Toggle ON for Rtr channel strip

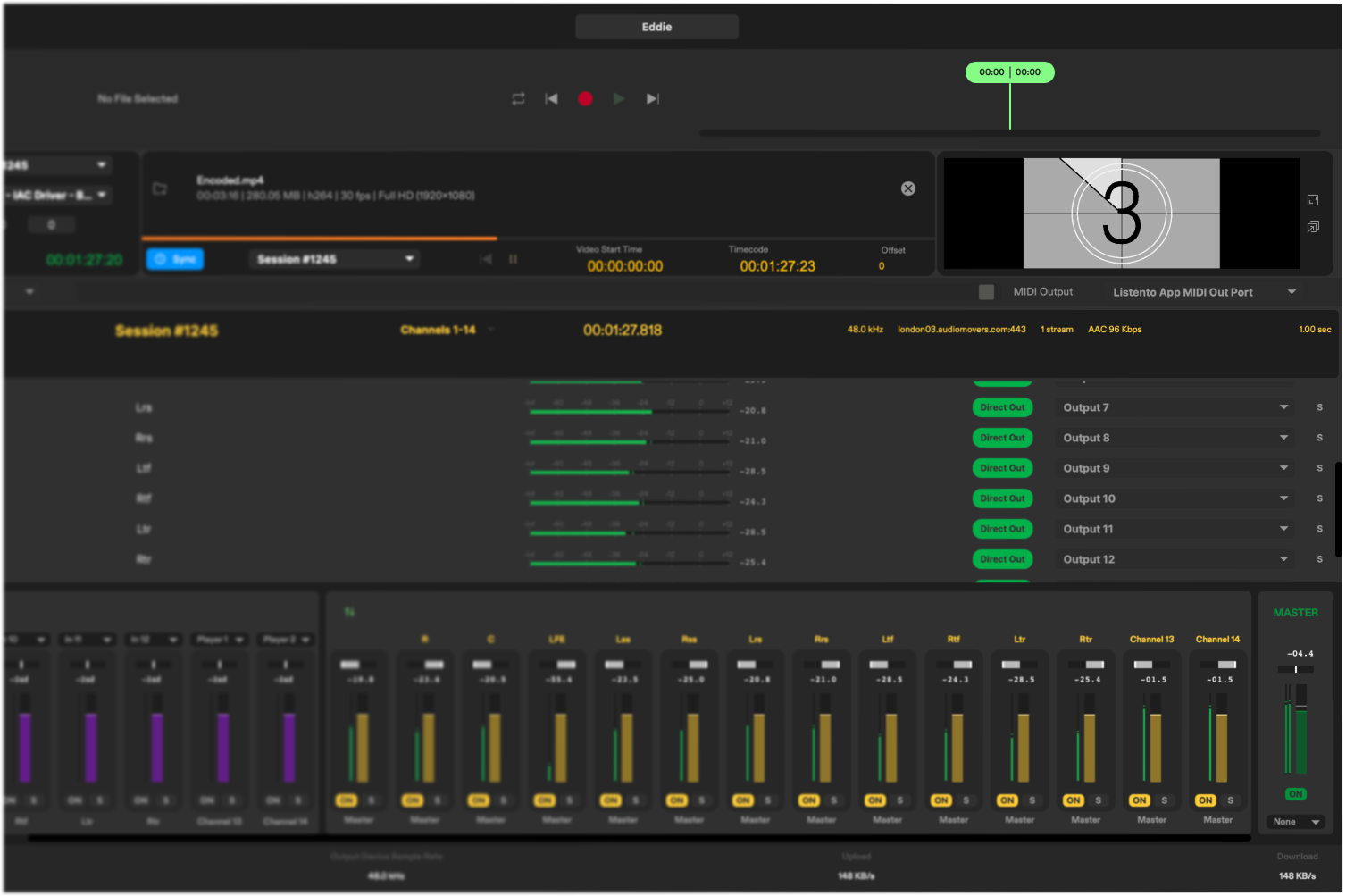[x=1074, y=800]
